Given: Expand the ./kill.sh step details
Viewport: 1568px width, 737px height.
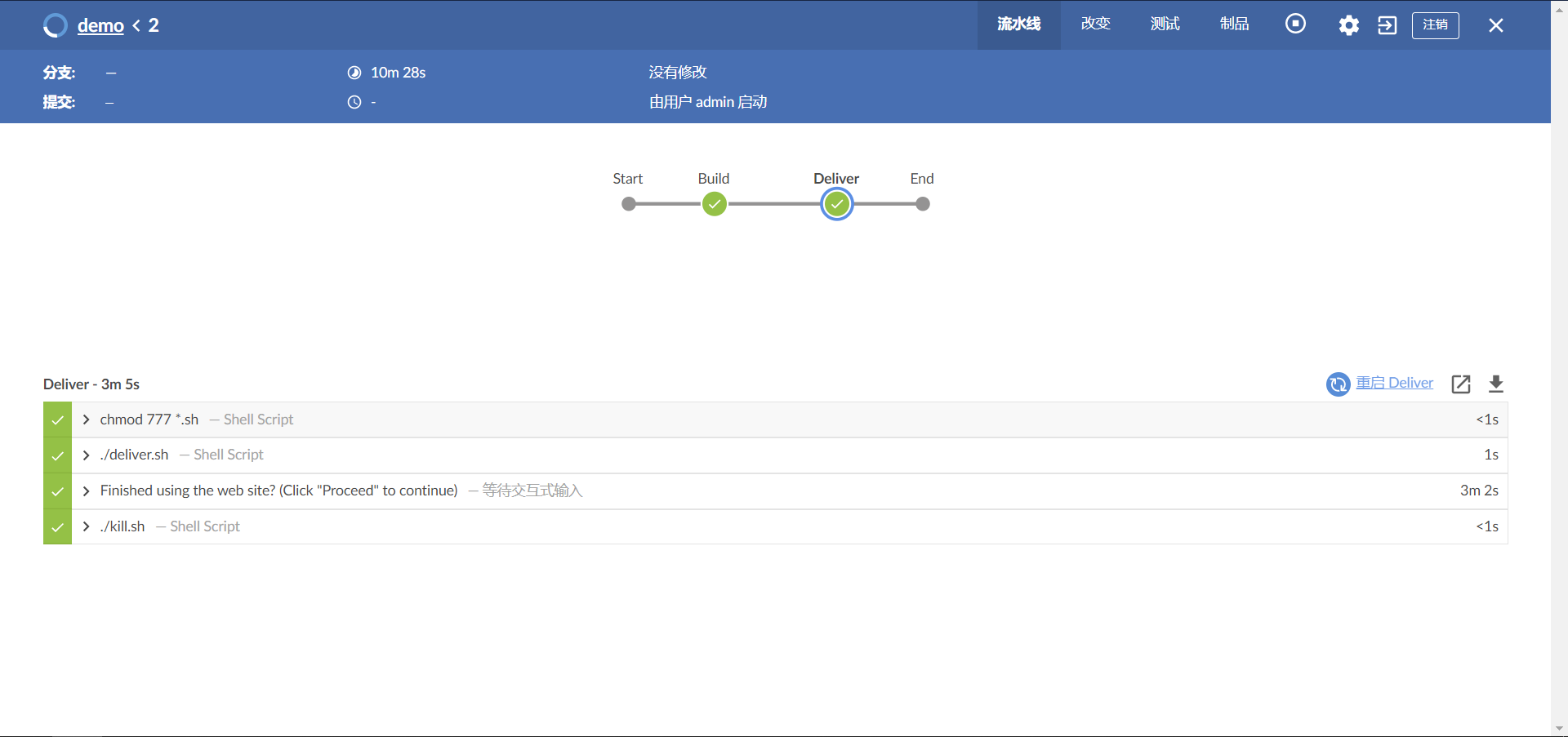Looking at the screenshot, I should coord(86,526).
